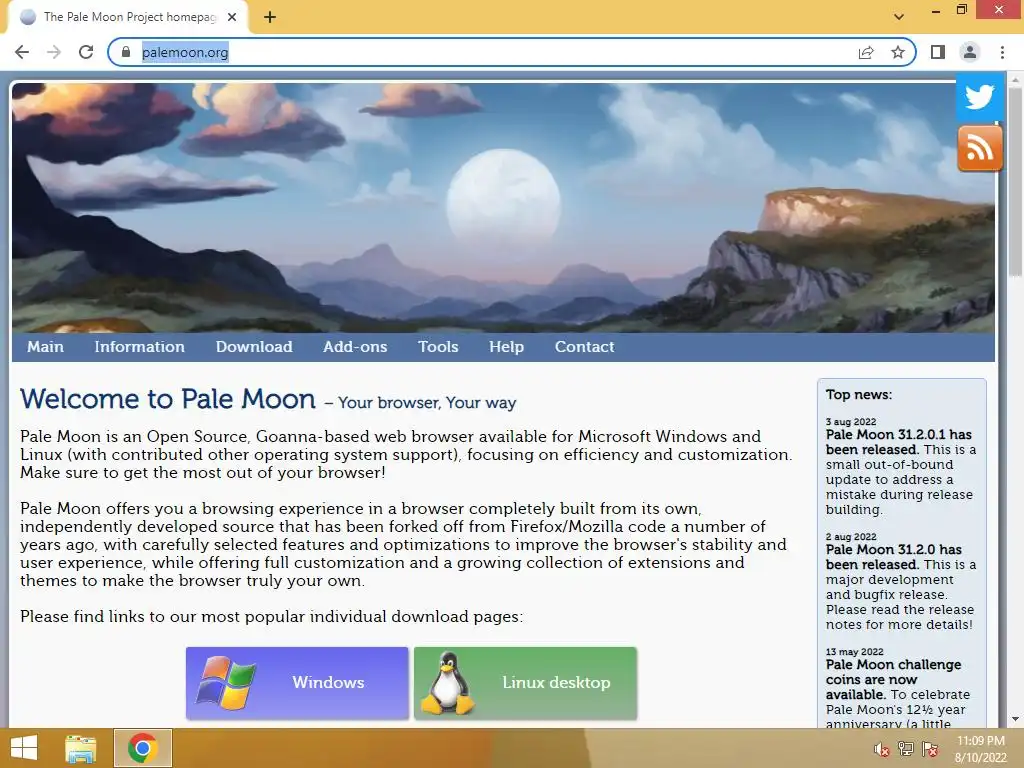Screen dimensions: 1024x768
Task: Open the Windows Start button
Action: point(24,748)
